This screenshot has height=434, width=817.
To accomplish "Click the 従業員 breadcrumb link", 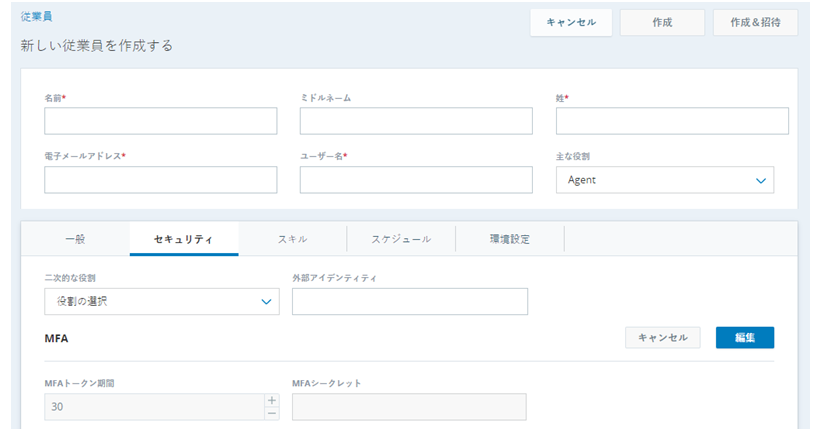I will (36, 17).
